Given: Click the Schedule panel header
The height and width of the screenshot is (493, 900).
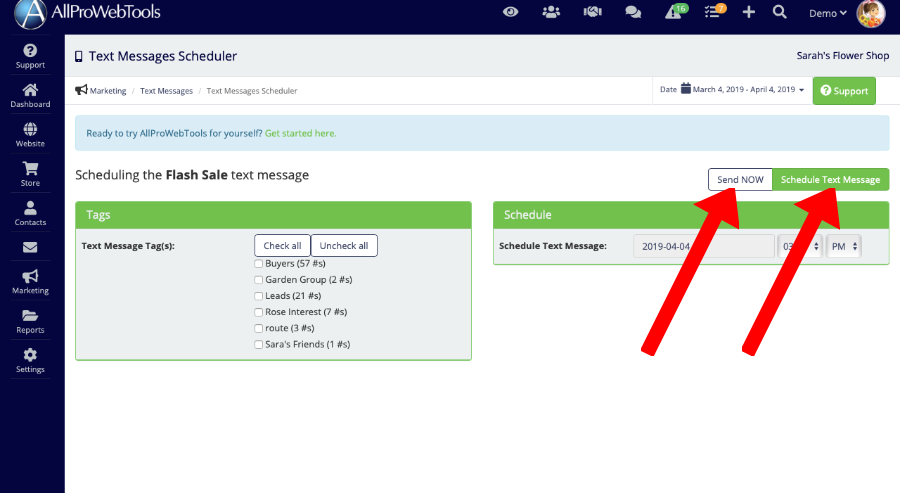Looking at the screenshot, I should [691, 215].
